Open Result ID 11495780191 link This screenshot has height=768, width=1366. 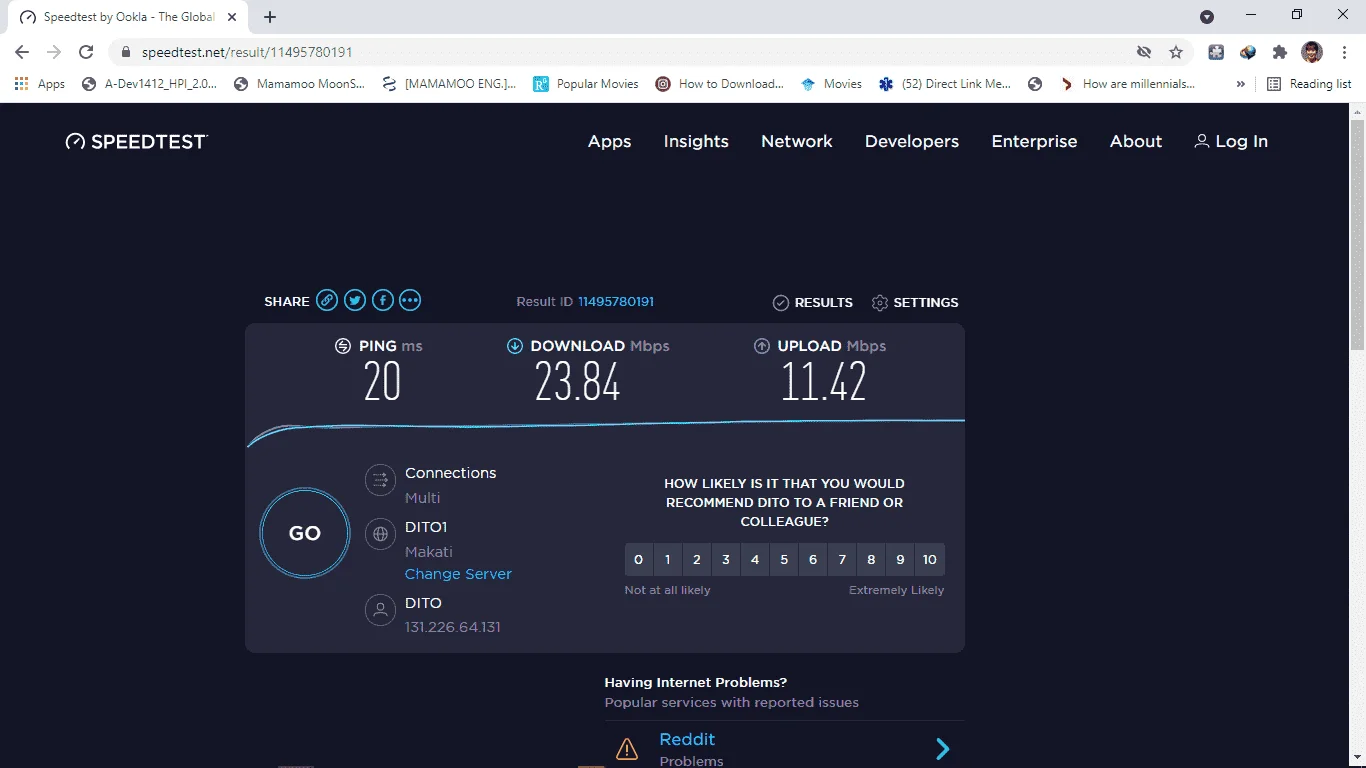click(616, 301)
